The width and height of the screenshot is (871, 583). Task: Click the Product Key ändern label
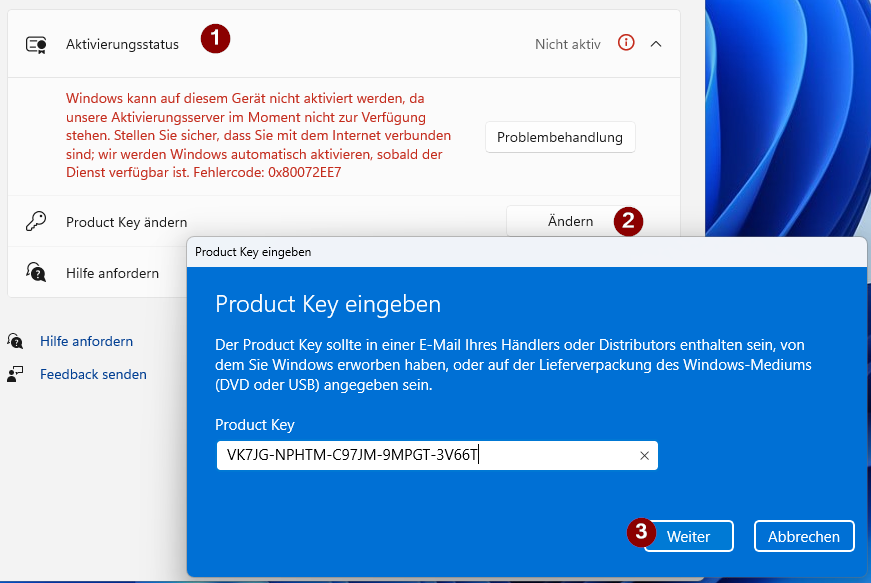(127, 222)
